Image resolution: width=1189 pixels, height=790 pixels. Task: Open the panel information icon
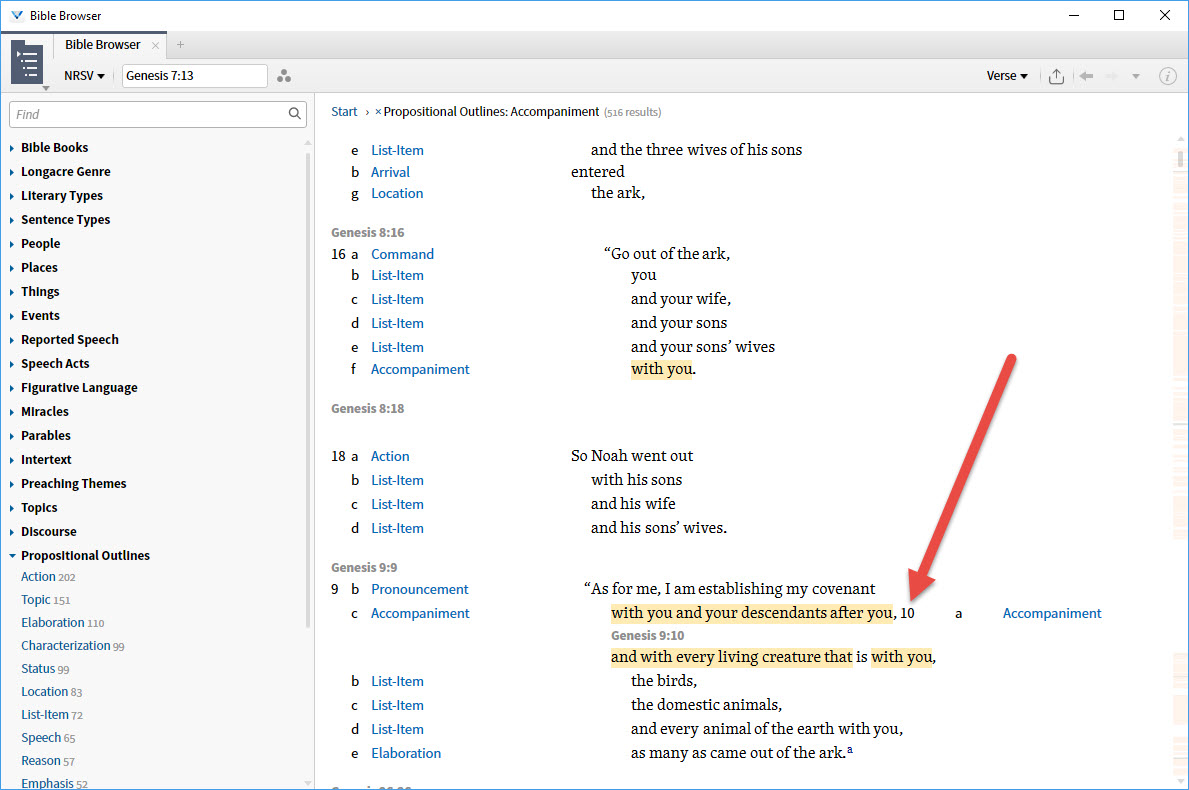(1168, 76)
